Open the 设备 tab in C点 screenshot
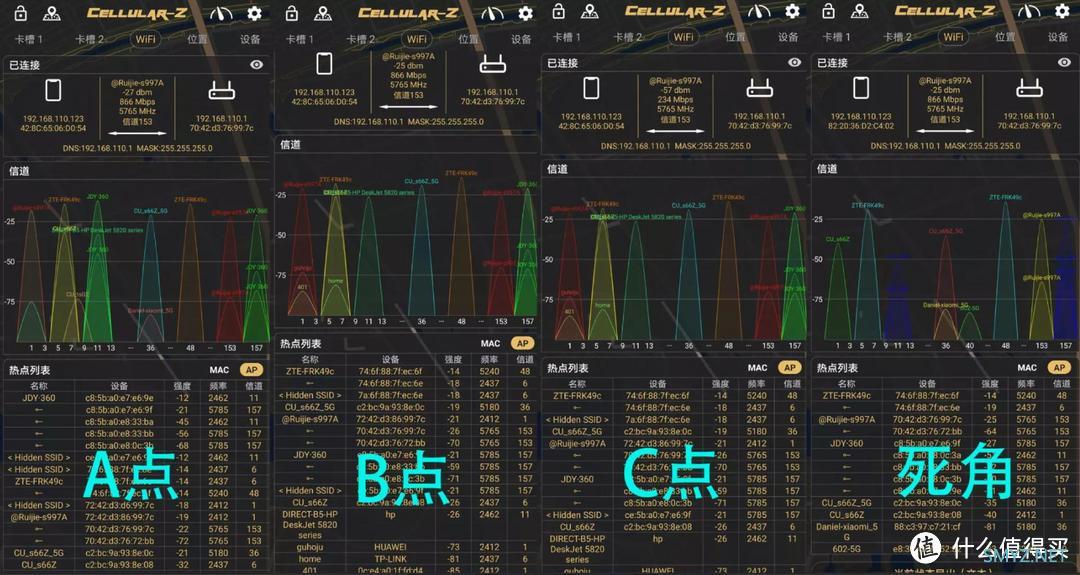Image resolution: width=1080 pixels, height=575 pixels. click(x=788, y=37)
